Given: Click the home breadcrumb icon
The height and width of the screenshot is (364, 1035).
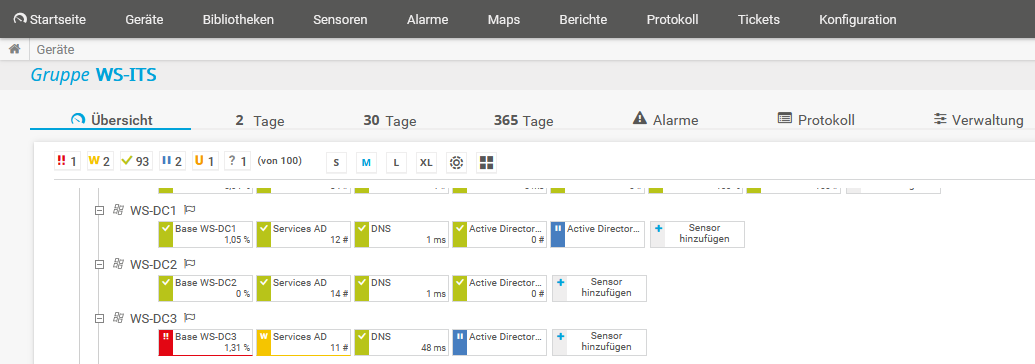Looking at the screenshot, I should (14, 49).
